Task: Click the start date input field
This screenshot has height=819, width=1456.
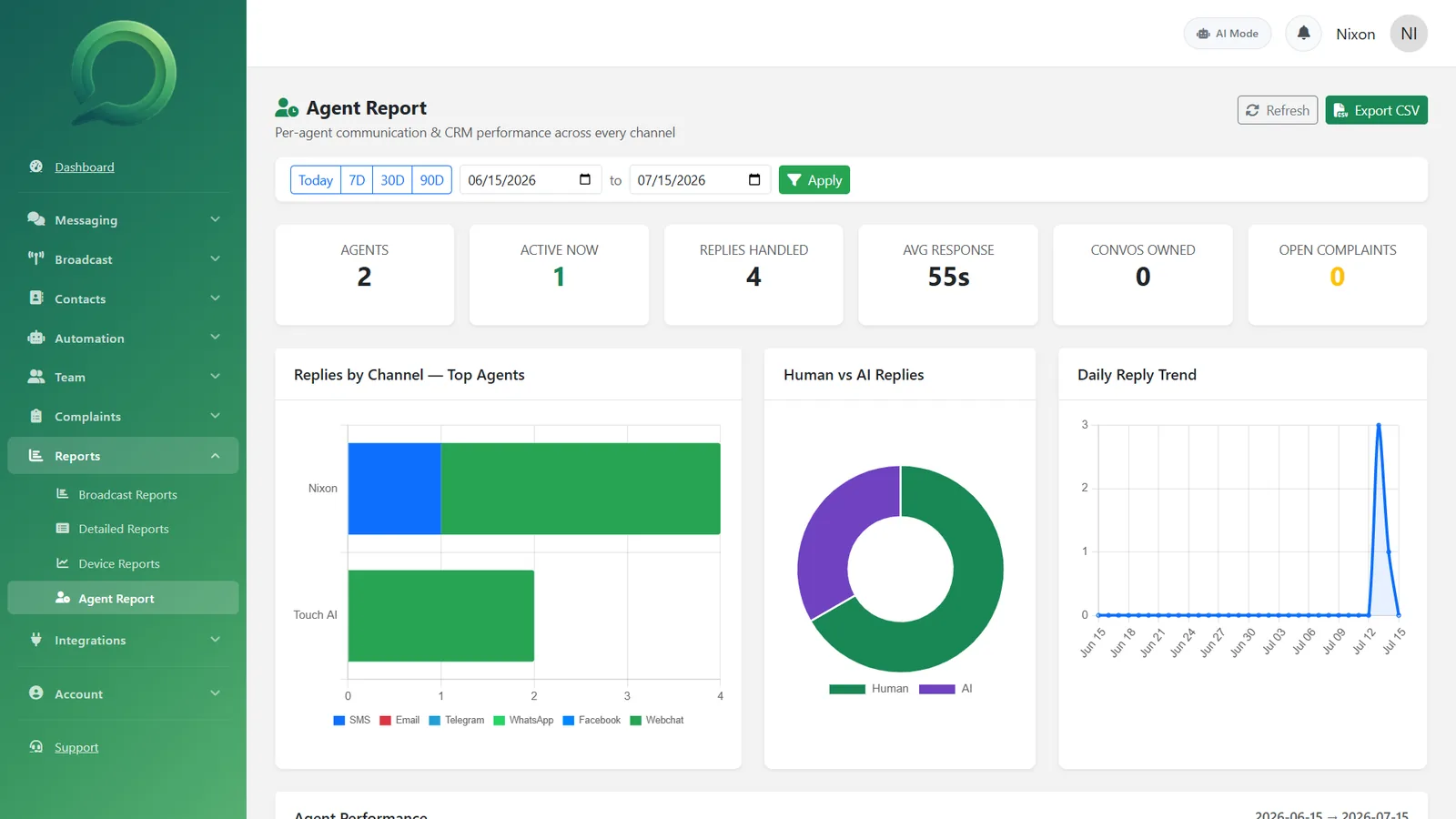Action: [x=531, y=180]
